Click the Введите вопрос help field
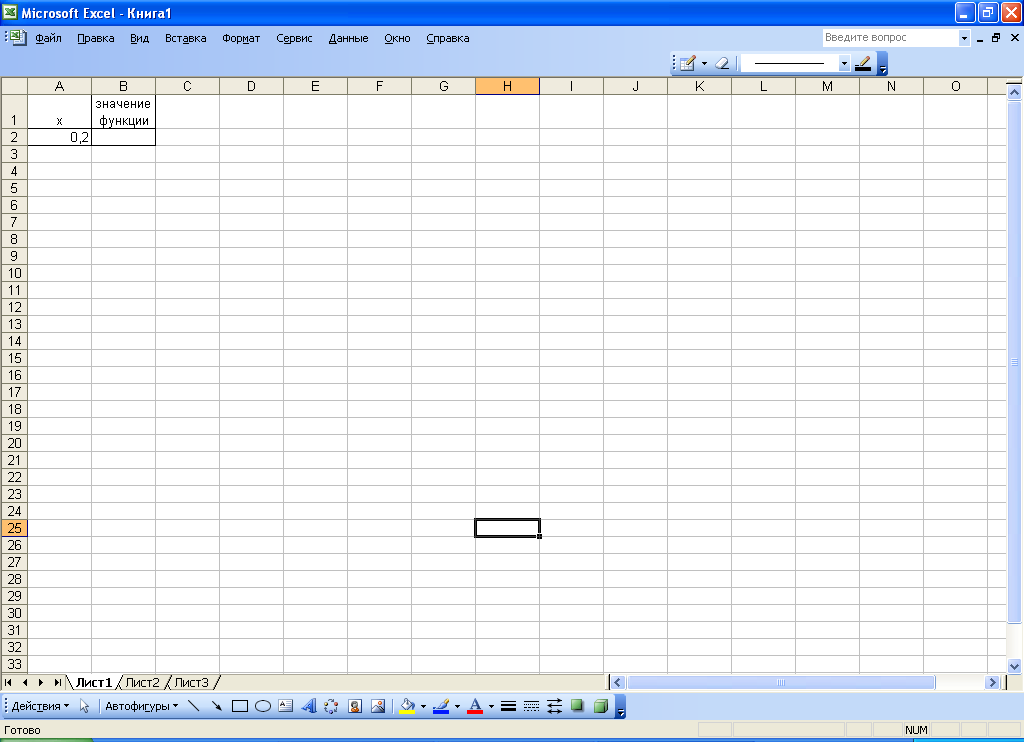 [890, 37]
